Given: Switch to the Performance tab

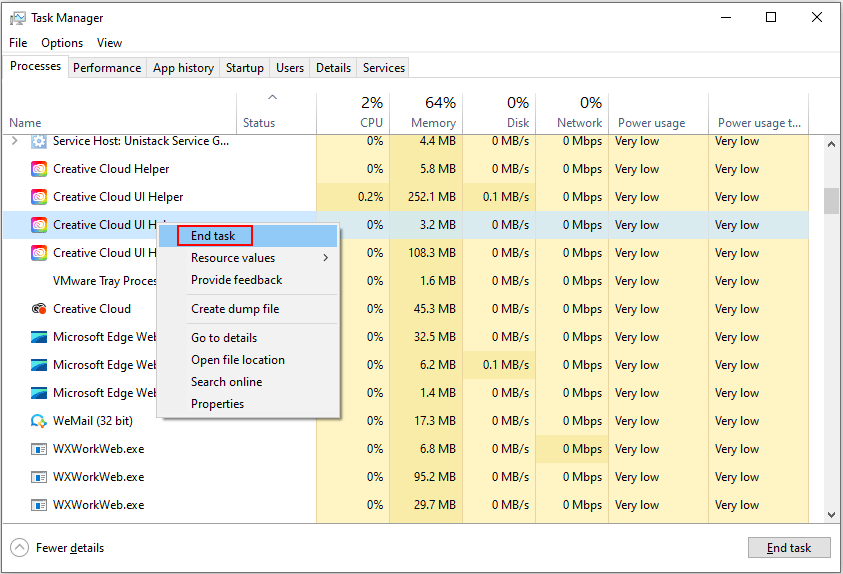Looking at the screenshot, I should pos(107,68).
